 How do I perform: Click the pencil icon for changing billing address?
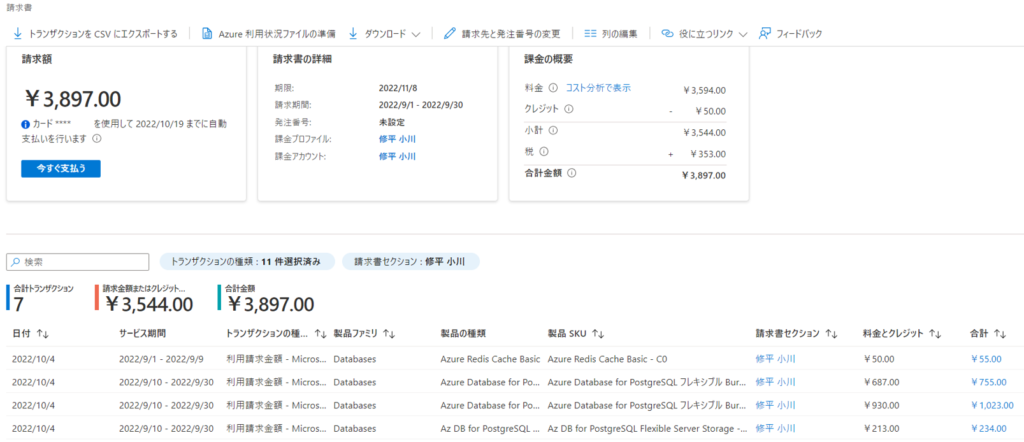click(x=450, y=33)
